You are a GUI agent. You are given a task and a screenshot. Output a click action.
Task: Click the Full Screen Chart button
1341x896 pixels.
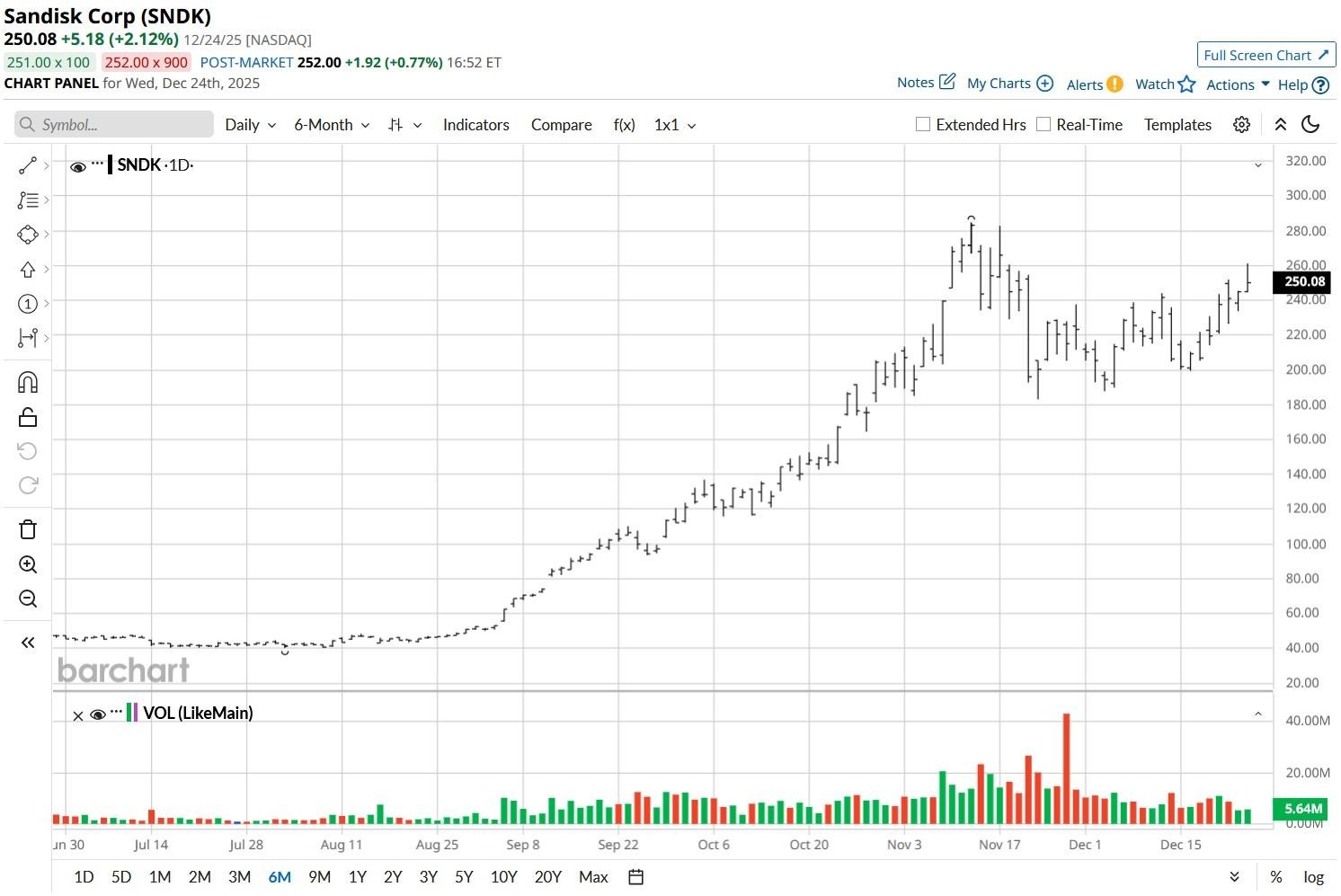(x=1266, y=55)
